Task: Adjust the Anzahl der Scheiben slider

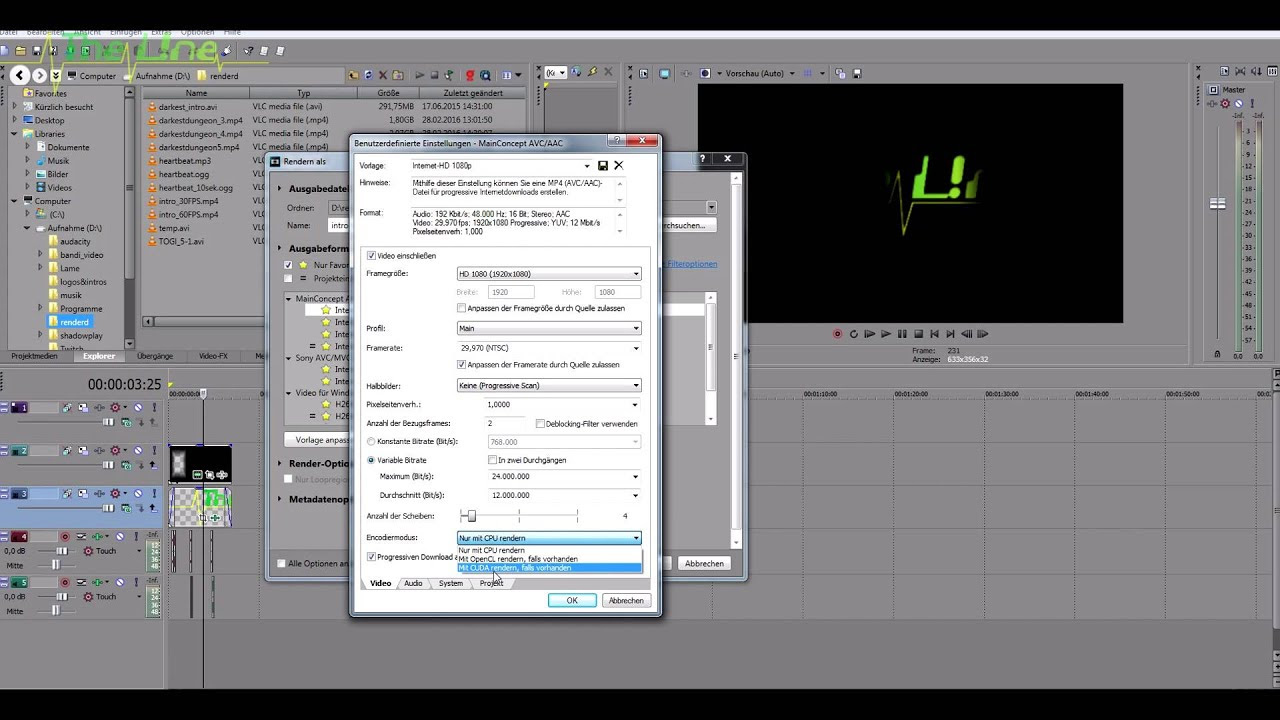Action: 470,516
